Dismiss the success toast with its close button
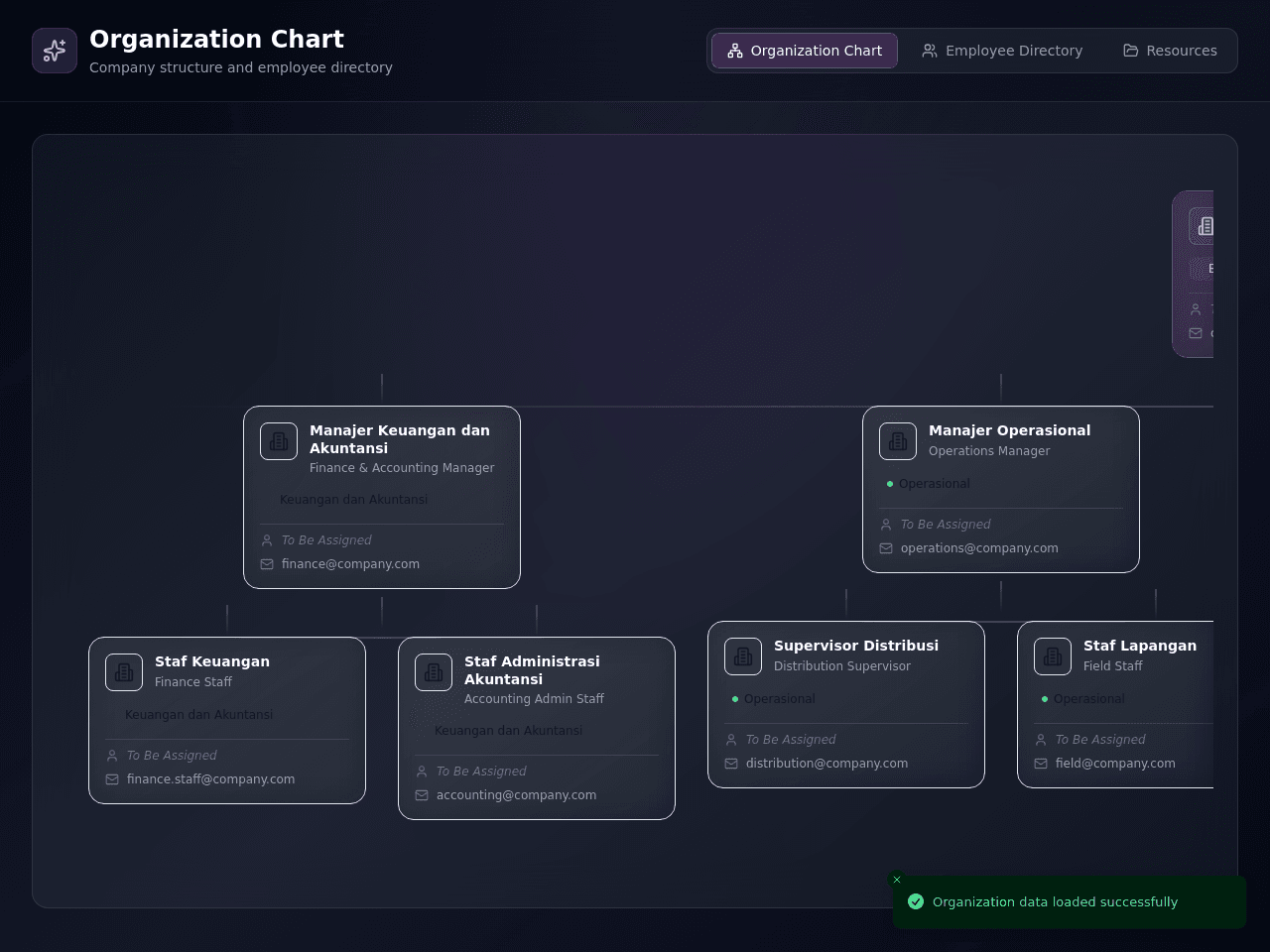This screenshot has width=1270, height=952. pyautogui.click(x=897, y=880)
